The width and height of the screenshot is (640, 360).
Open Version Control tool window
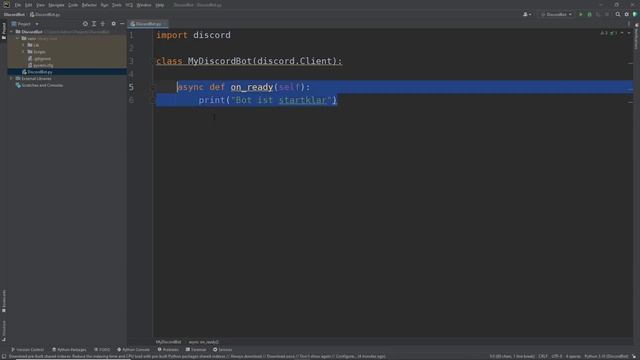pyautogui.click(x=27, y=350)
